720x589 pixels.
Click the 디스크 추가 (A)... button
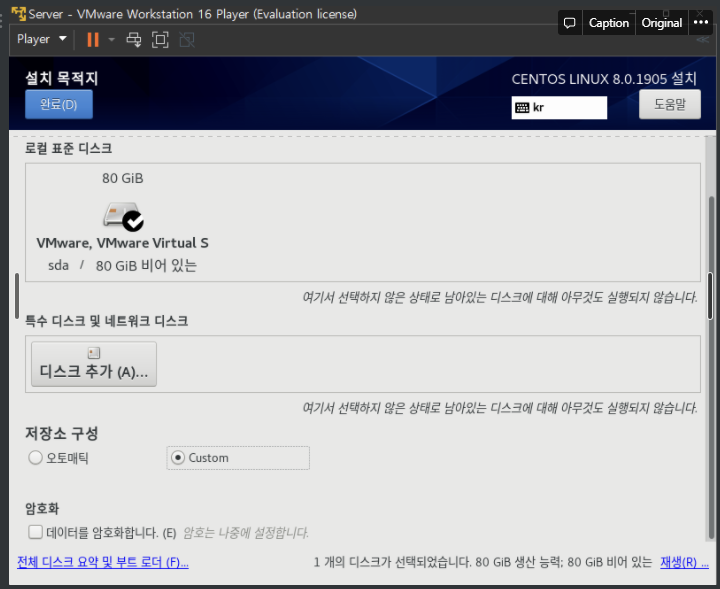(x=94, y=364)
